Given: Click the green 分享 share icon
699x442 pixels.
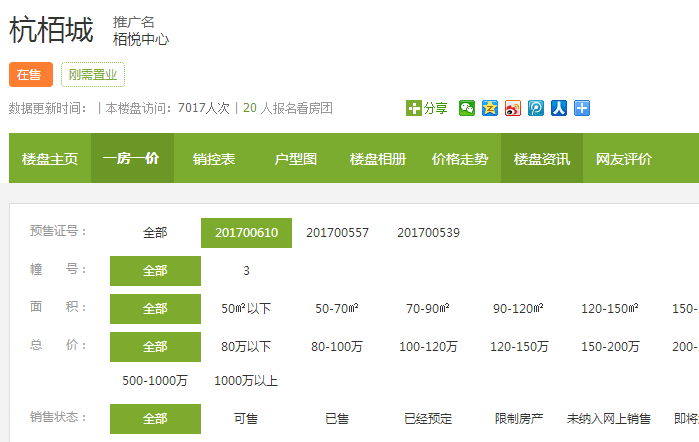Looking at the screenshot, I should (414, 108).
